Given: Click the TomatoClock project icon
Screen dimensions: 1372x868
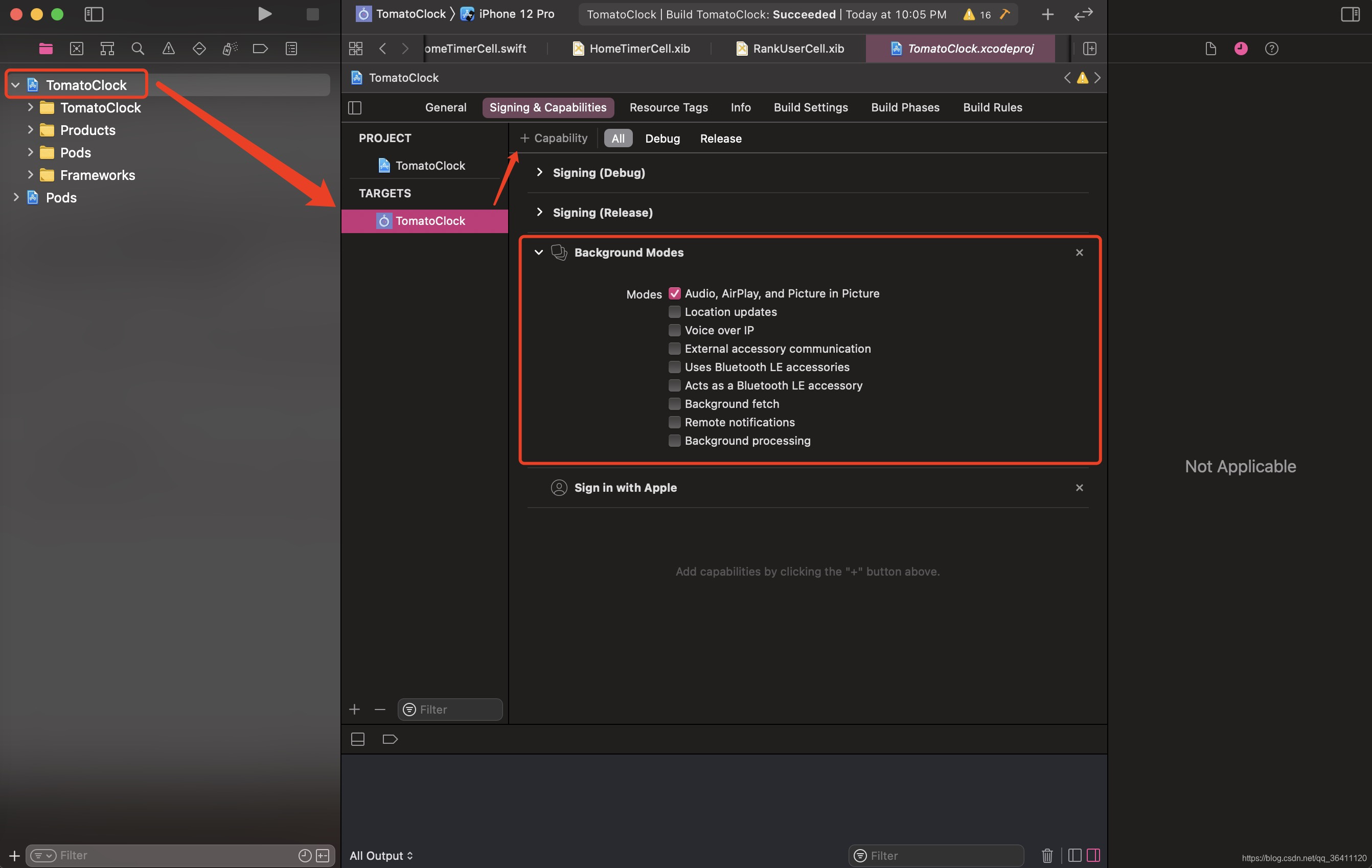Looking at the screenshot, I should [33, 85].
